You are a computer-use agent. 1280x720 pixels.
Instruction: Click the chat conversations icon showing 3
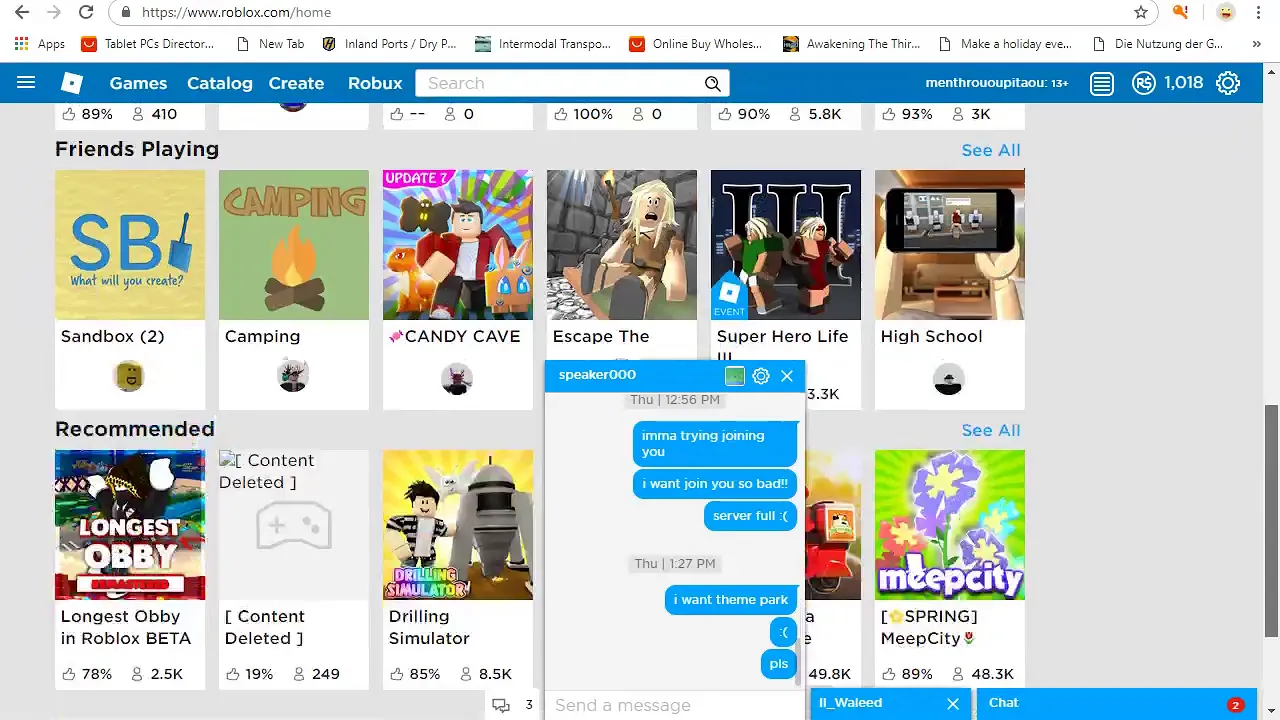pos(502,705)
